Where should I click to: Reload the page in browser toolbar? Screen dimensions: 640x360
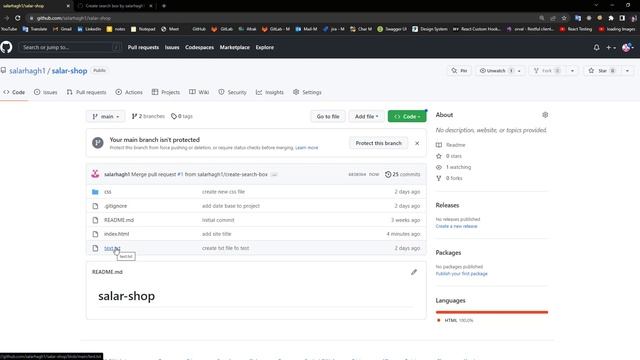click(18, 18)
